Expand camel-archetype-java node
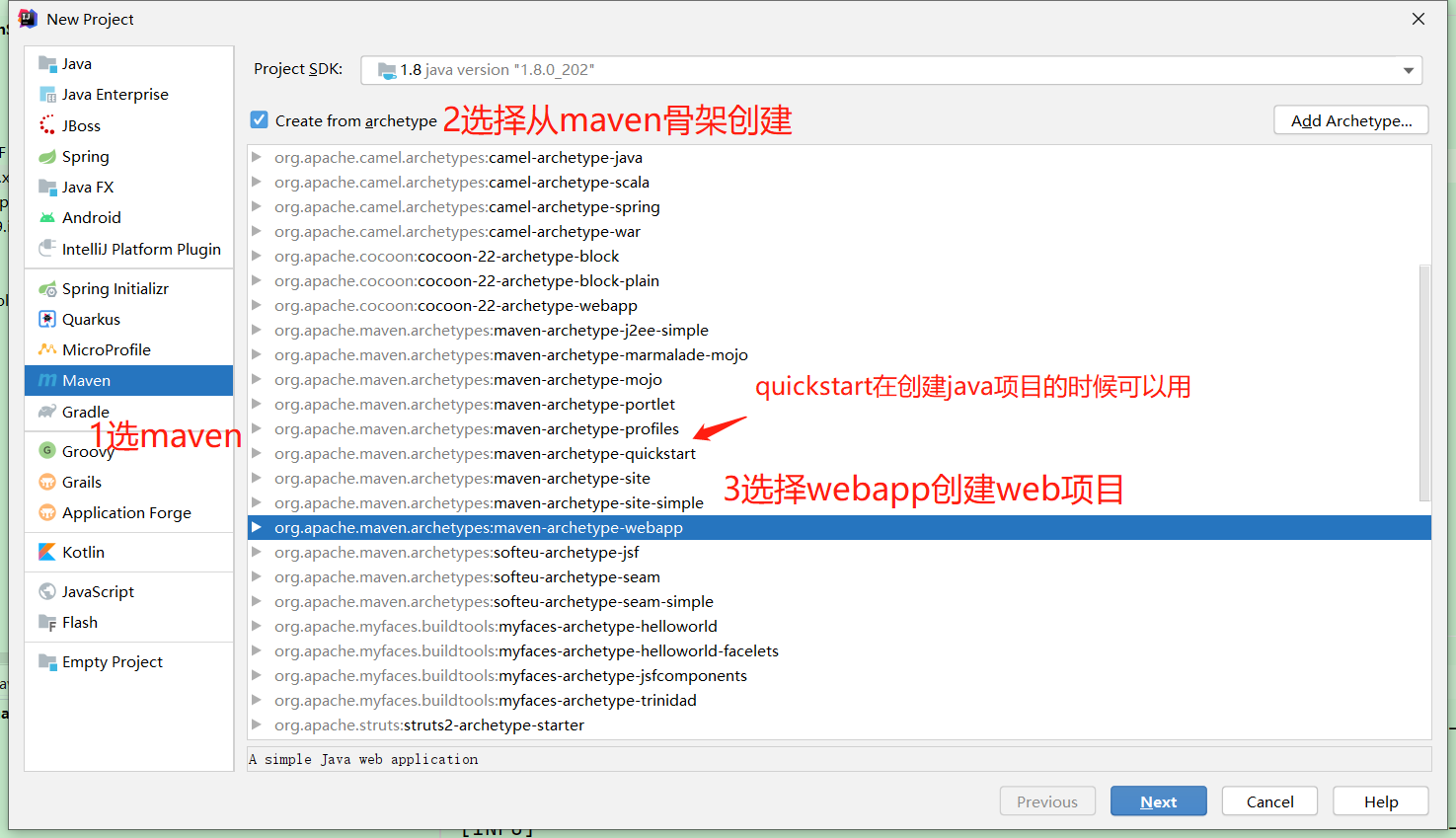This screenshot has height=838, width=1456. (257, 157)
